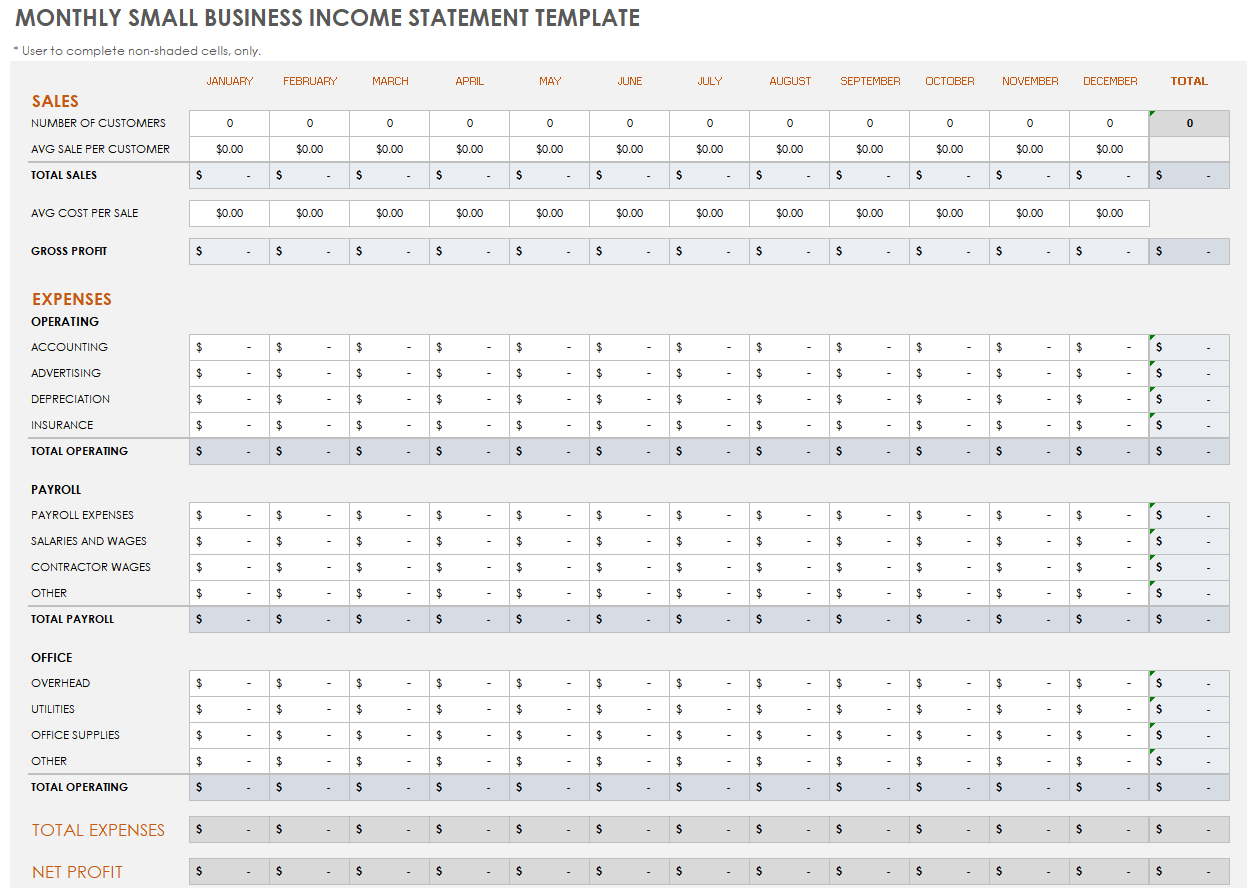This screenshot has height=888, width=1253.
Task: Click the January Gross Profit cell
Action: (229, 251)
